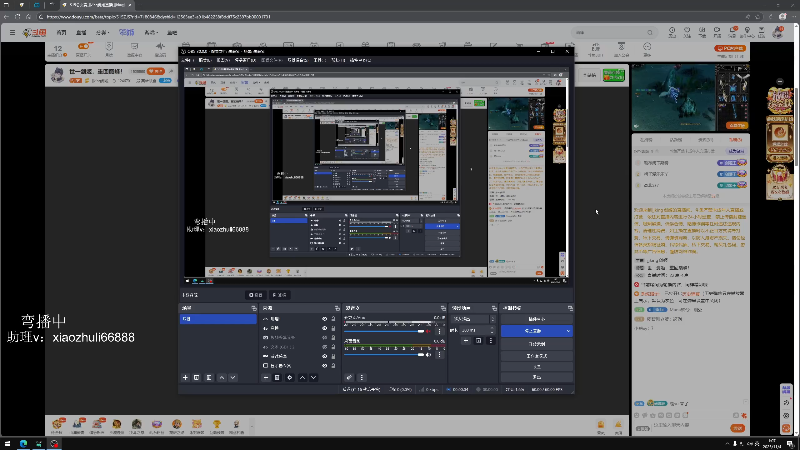Select the highlighted scene in Scenes list
Image resolution: width=800 pixels, height=450 pixels.
tap(218, 319)
